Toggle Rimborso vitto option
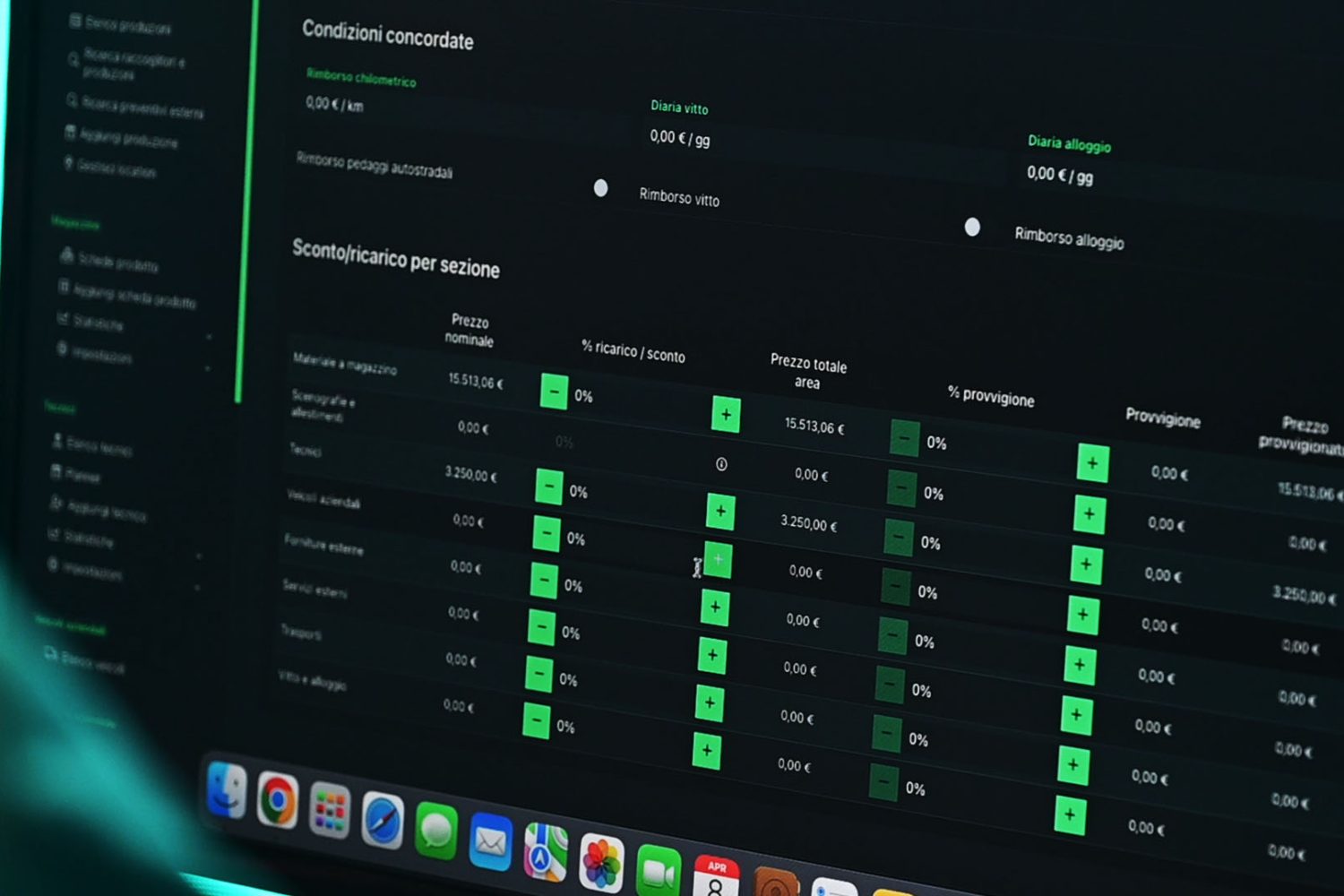Viewport: 1344px width, 896px height. 601,188
